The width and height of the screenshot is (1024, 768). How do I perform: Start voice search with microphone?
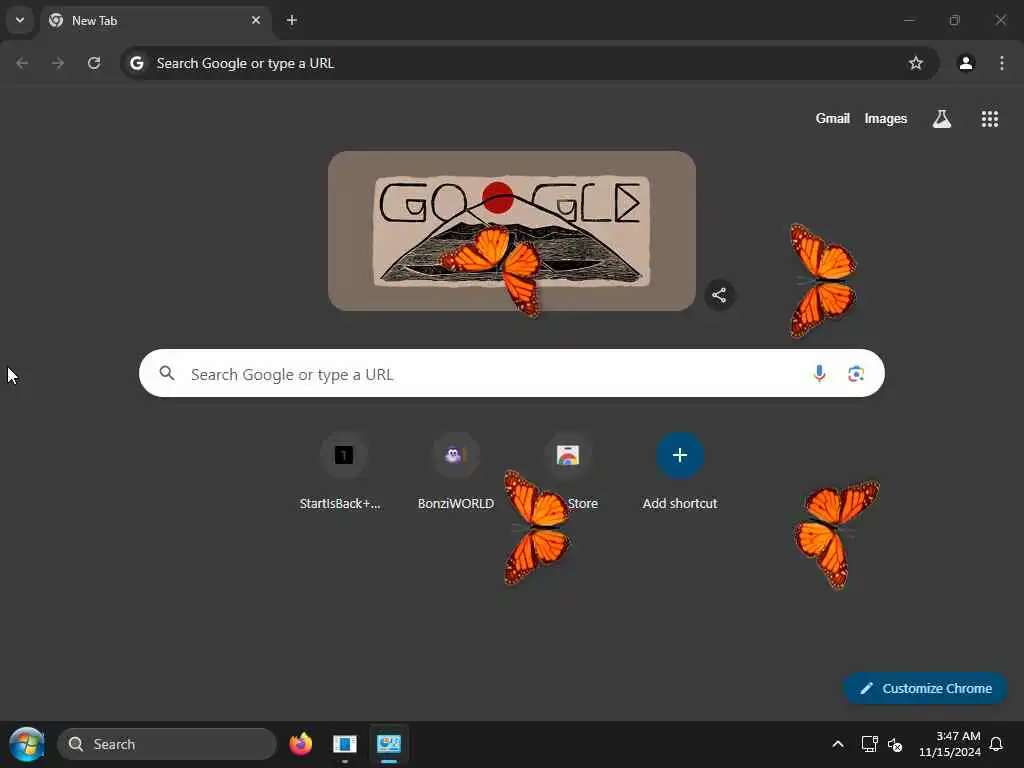[x=819, y=373]
